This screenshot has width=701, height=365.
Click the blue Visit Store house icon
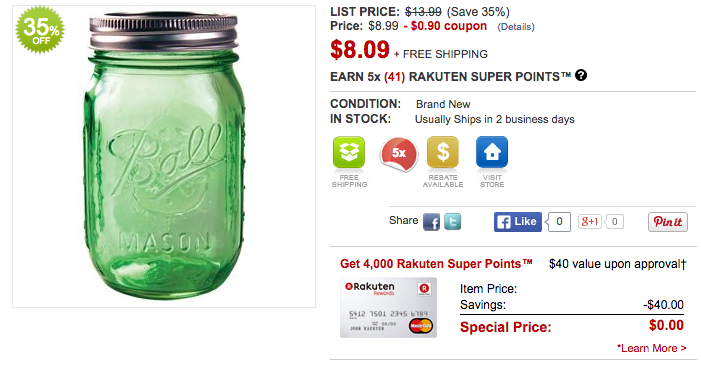492,153
